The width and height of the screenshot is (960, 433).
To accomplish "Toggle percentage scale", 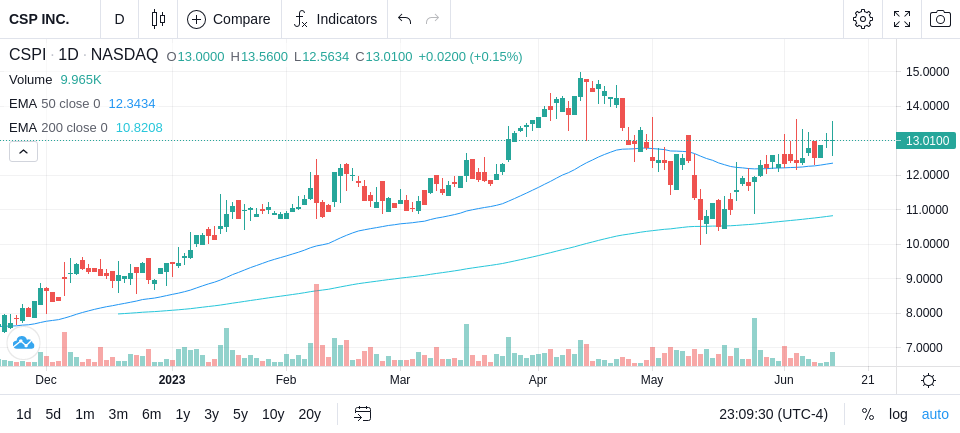I will coord(868,414).
